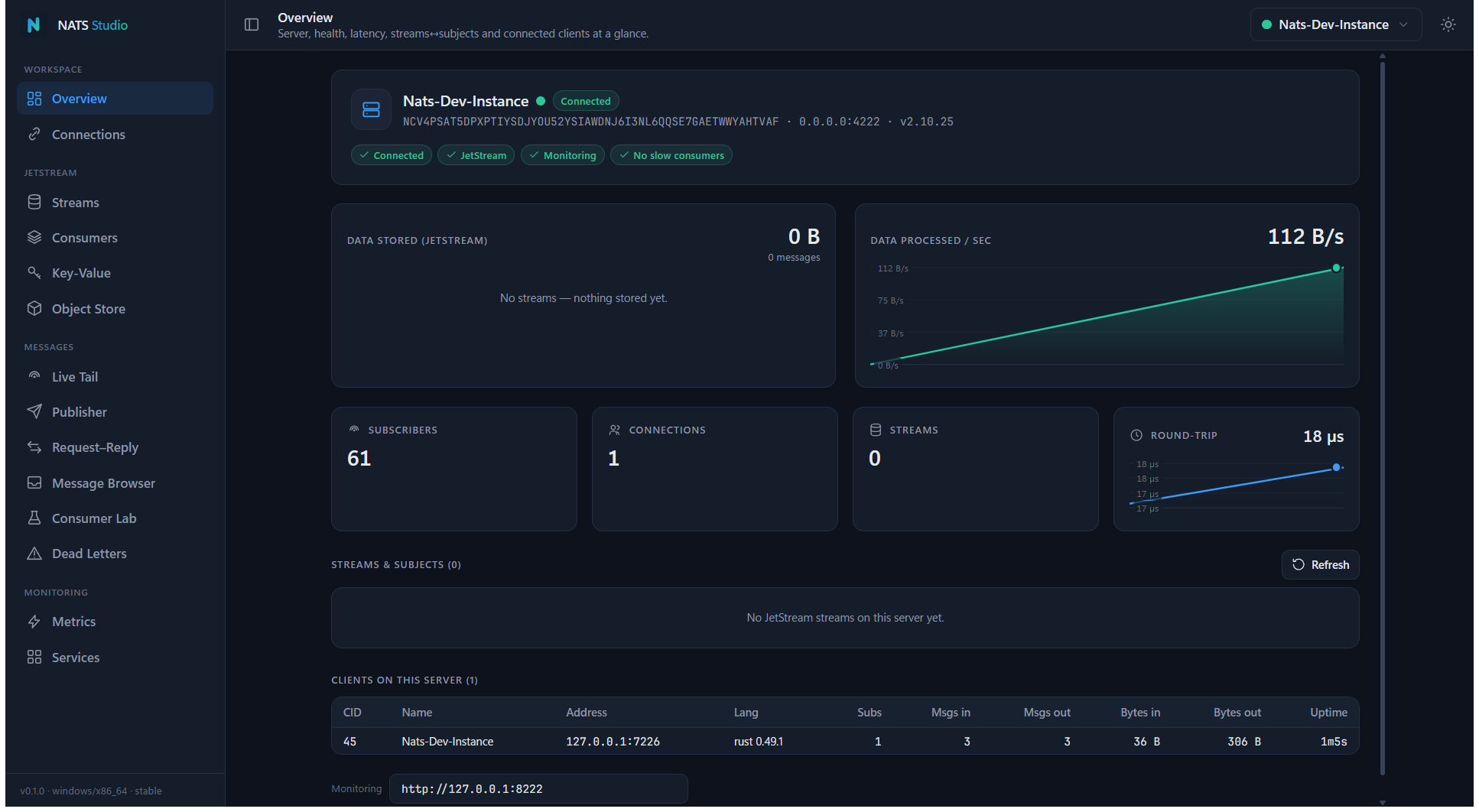The image size is (1479, 812).
Task: Click the rust 0.49.1 language cell
Action: [759, 742]
